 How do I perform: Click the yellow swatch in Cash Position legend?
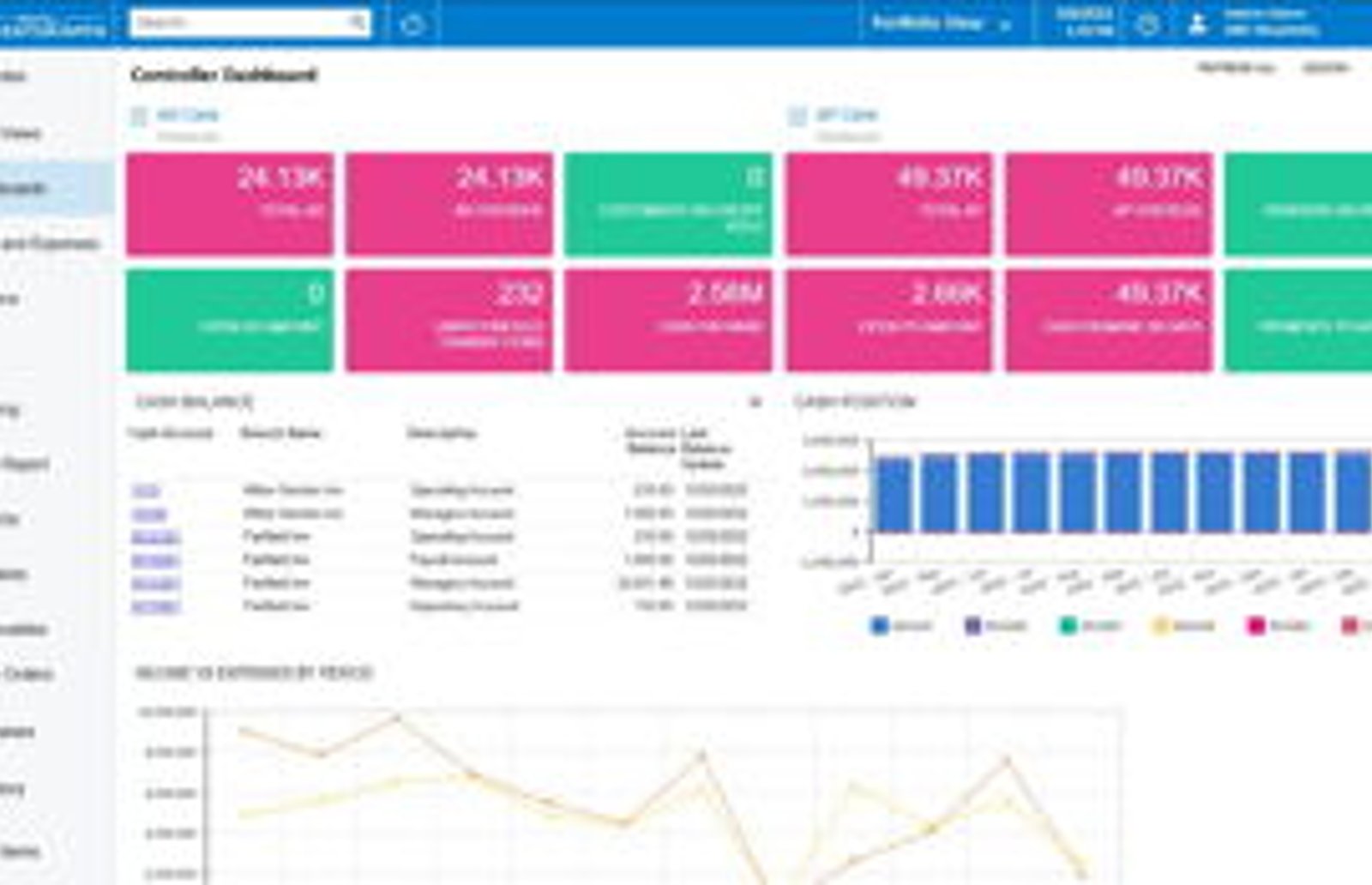coord(1161,625)
